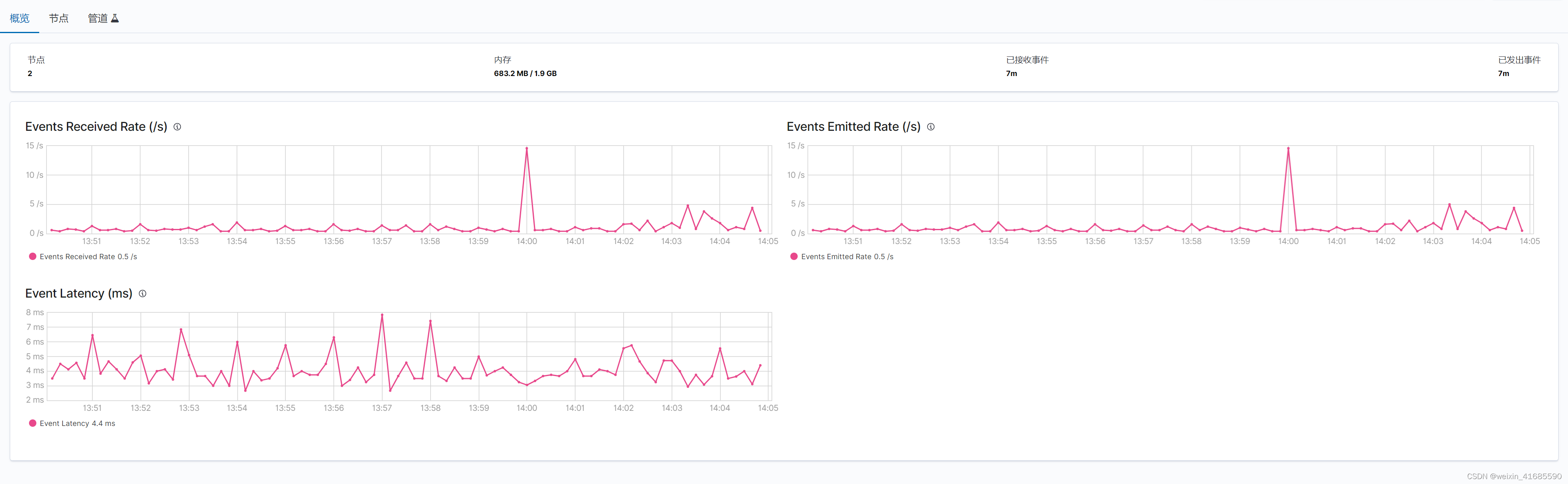Toggle Events Received Rate legend dot

coord(32,257)
